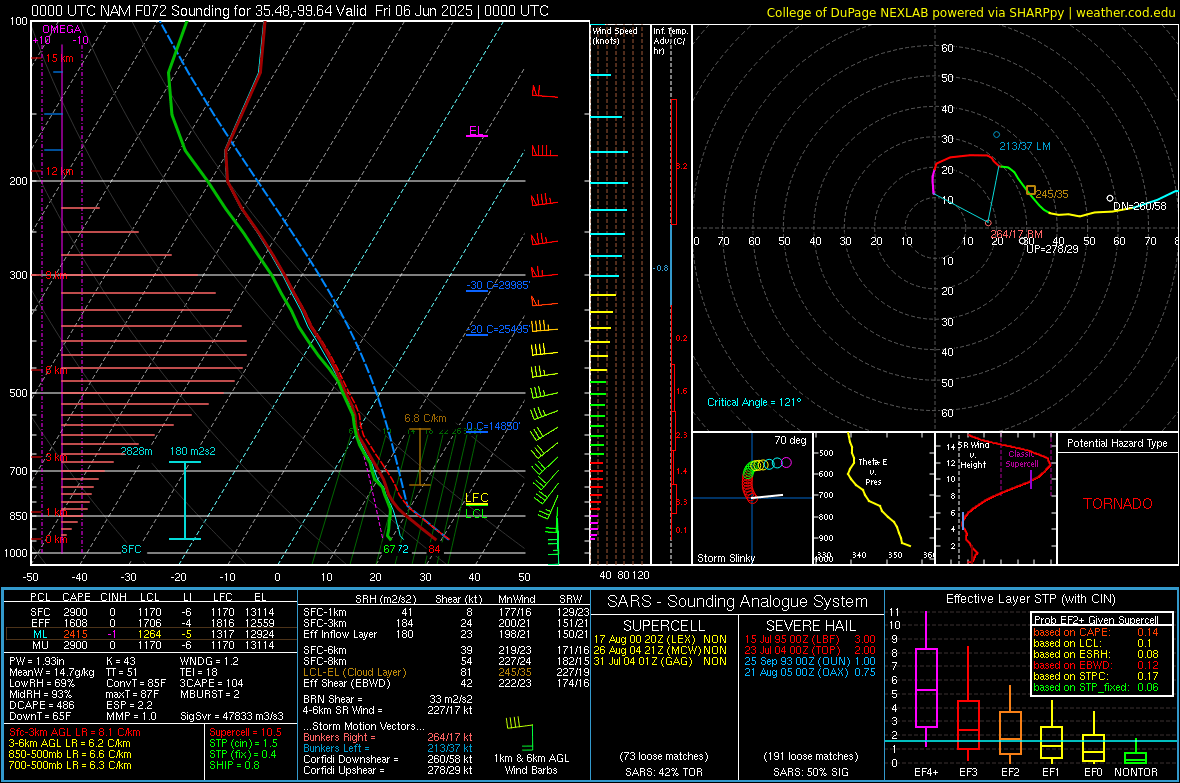
Task: Click the SigSvr = 47833 m3/s3 value
Action: 232,716
